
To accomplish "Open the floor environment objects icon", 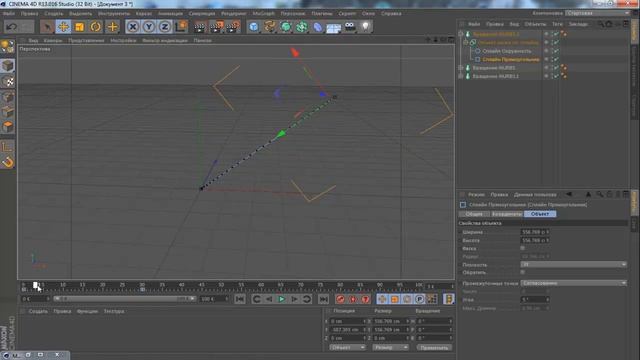I will pos(334,28).
